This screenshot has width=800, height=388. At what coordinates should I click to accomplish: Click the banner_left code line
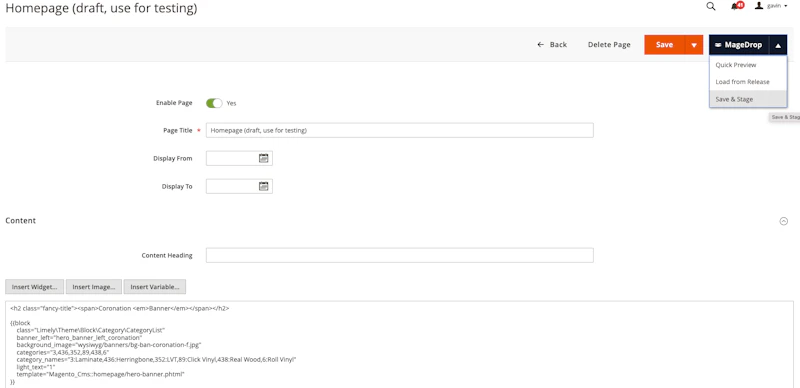[x=79, y=338]
